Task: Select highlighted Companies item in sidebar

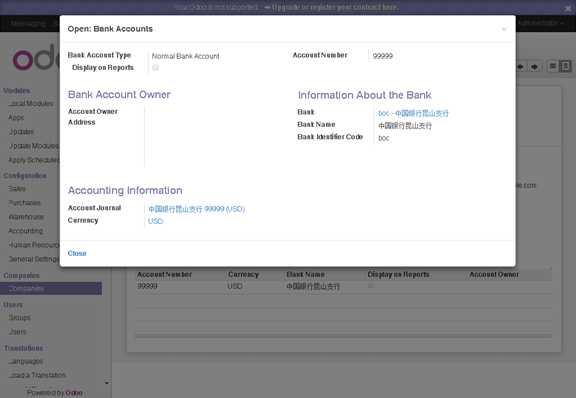Action: point(51,288)
